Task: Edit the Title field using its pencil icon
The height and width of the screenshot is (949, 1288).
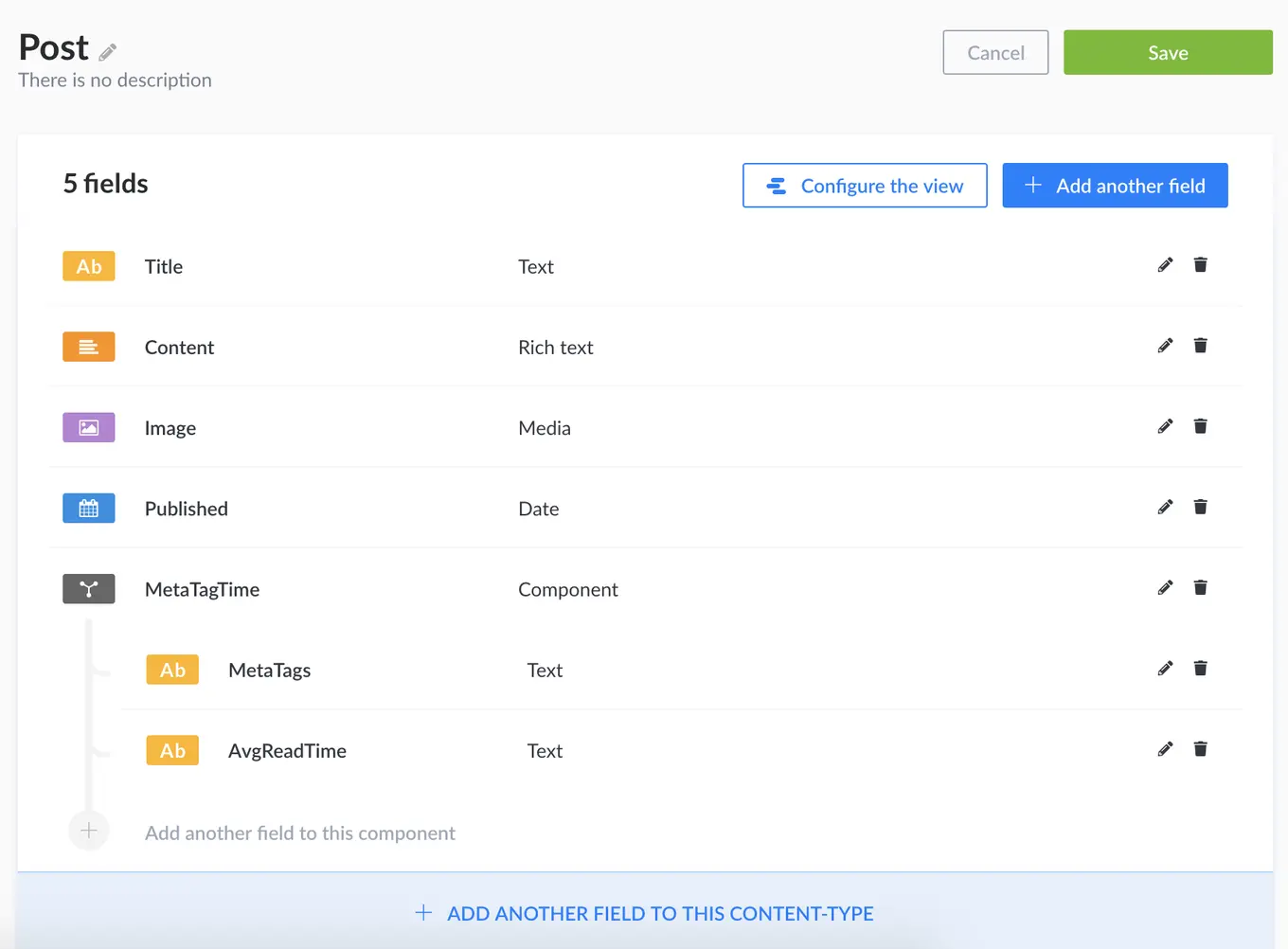Action: point(1164,264)
